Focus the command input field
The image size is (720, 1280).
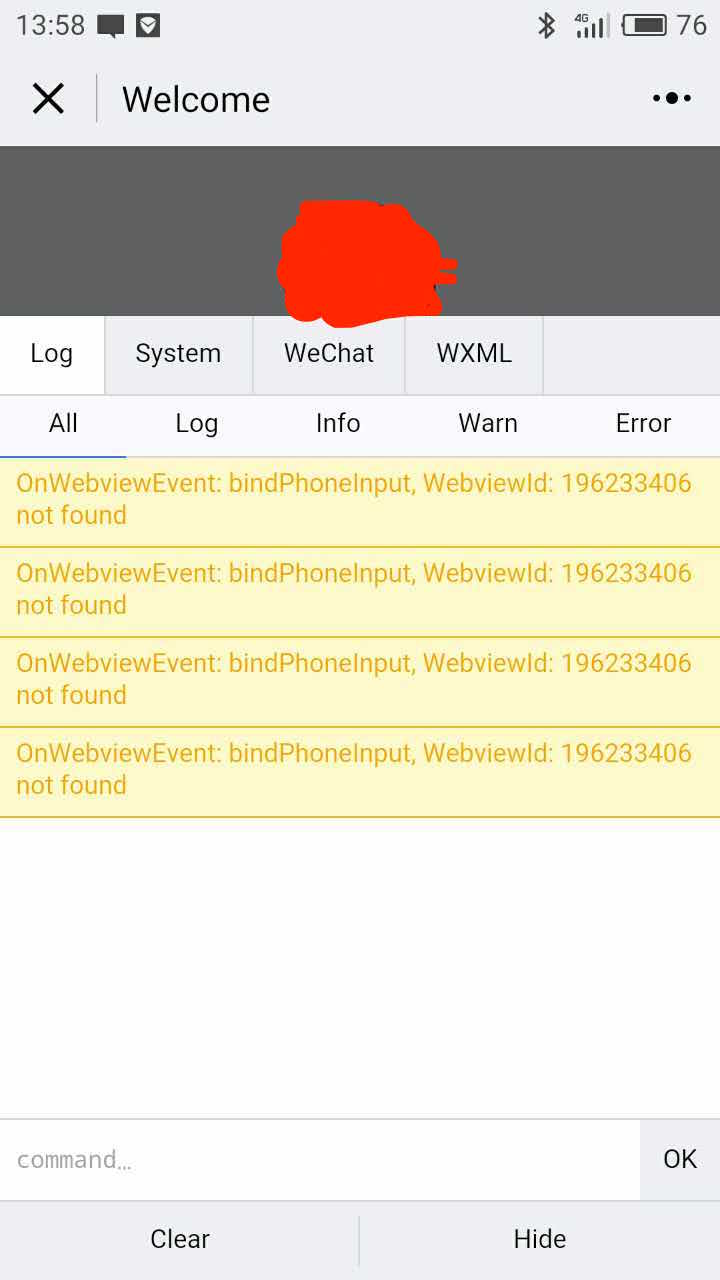click(x=320, y=1160)
